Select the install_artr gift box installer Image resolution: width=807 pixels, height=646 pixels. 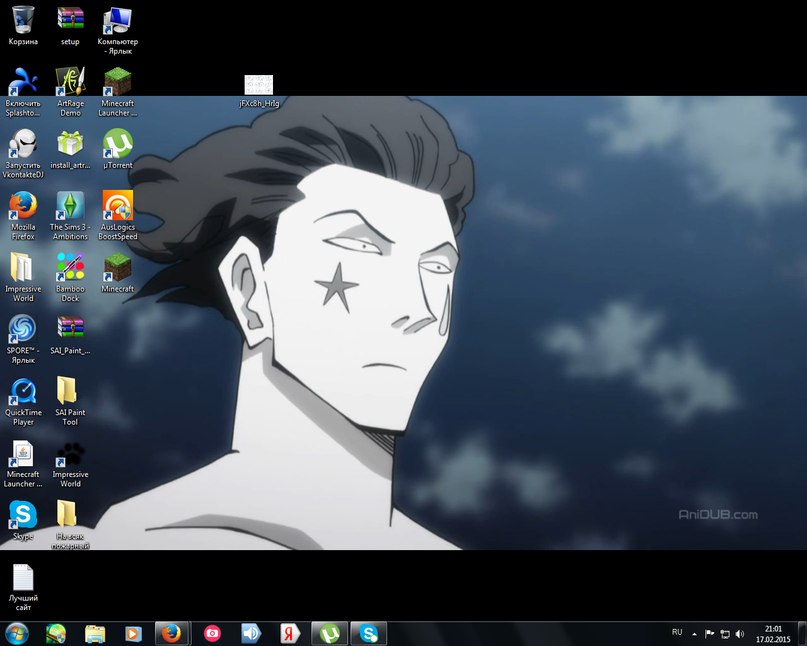(x=70, y=149)
